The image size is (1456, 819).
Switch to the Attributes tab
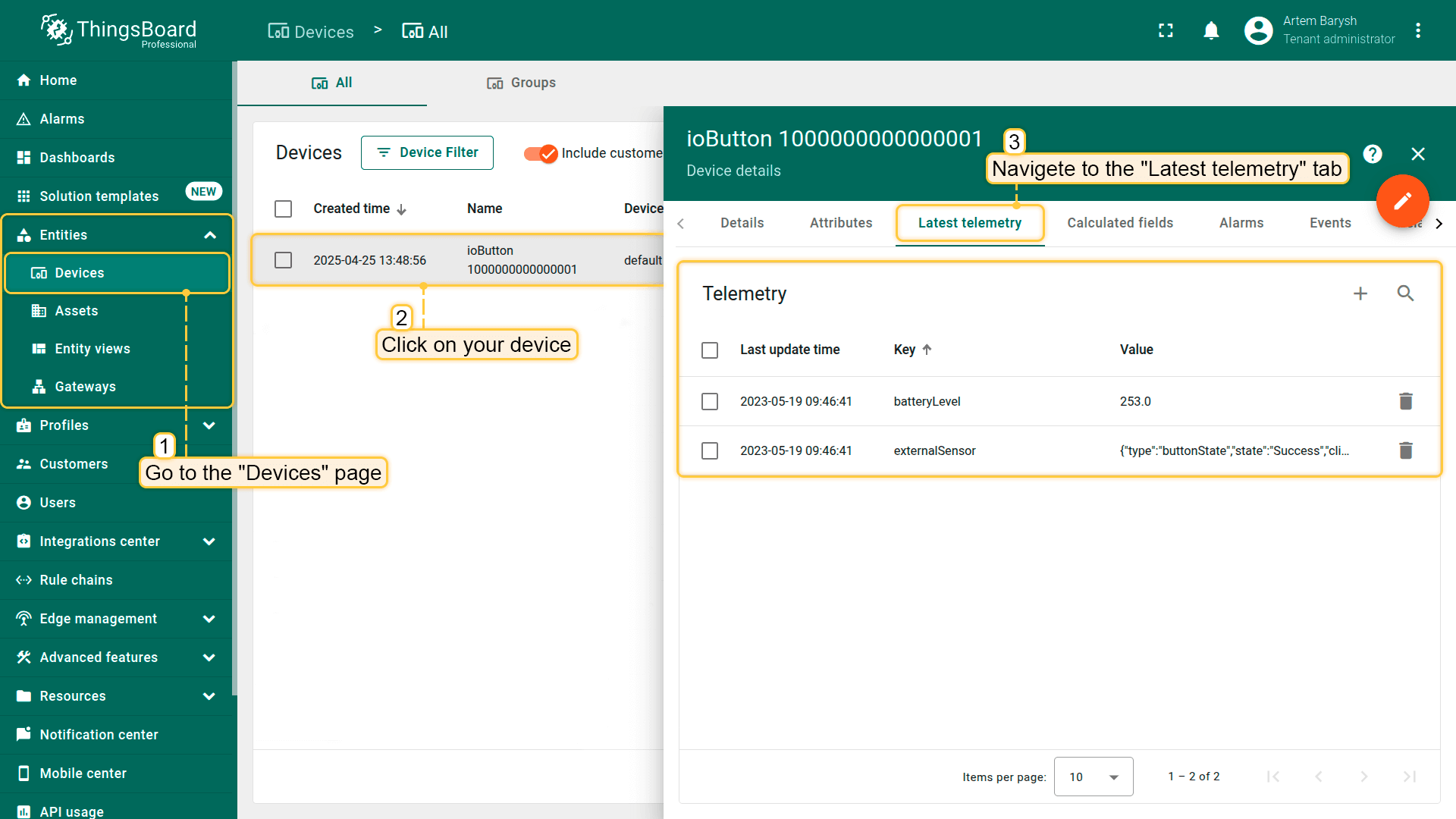840,222
